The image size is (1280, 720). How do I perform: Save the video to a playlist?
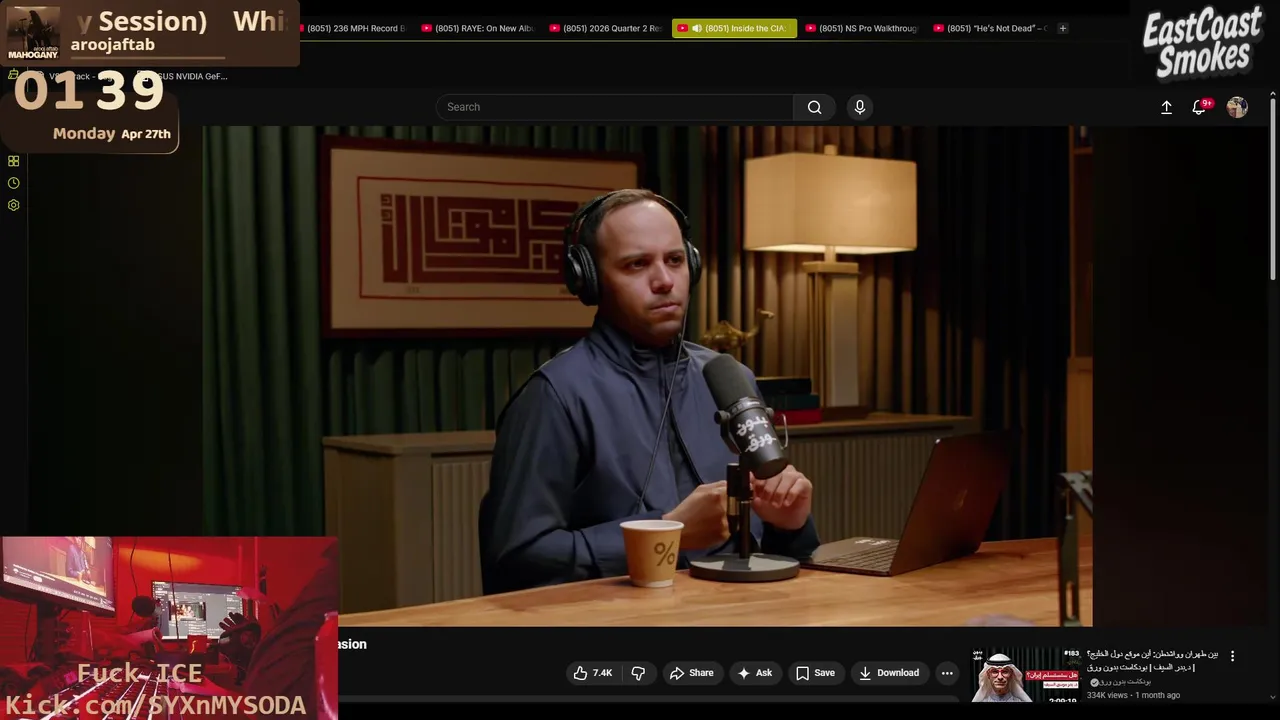[815, 673]
